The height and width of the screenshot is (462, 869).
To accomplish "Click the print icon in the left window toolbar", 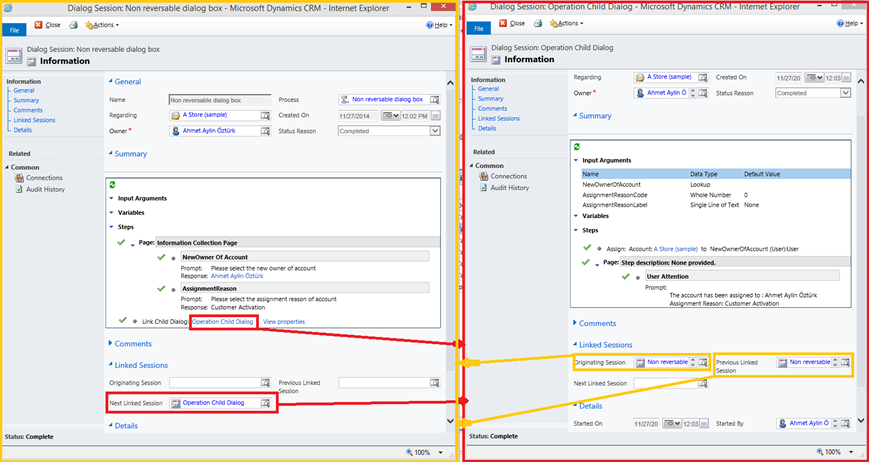I will tap(73, 25).
